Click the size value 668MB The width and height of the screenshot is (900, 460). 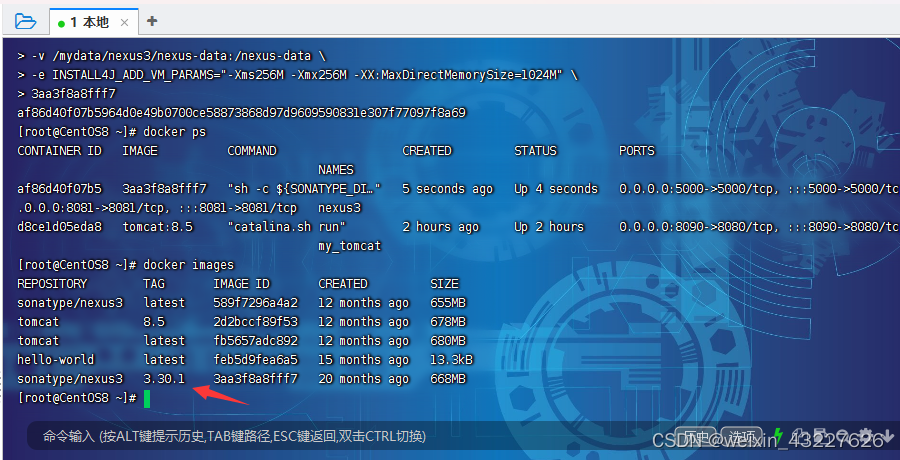448,379
